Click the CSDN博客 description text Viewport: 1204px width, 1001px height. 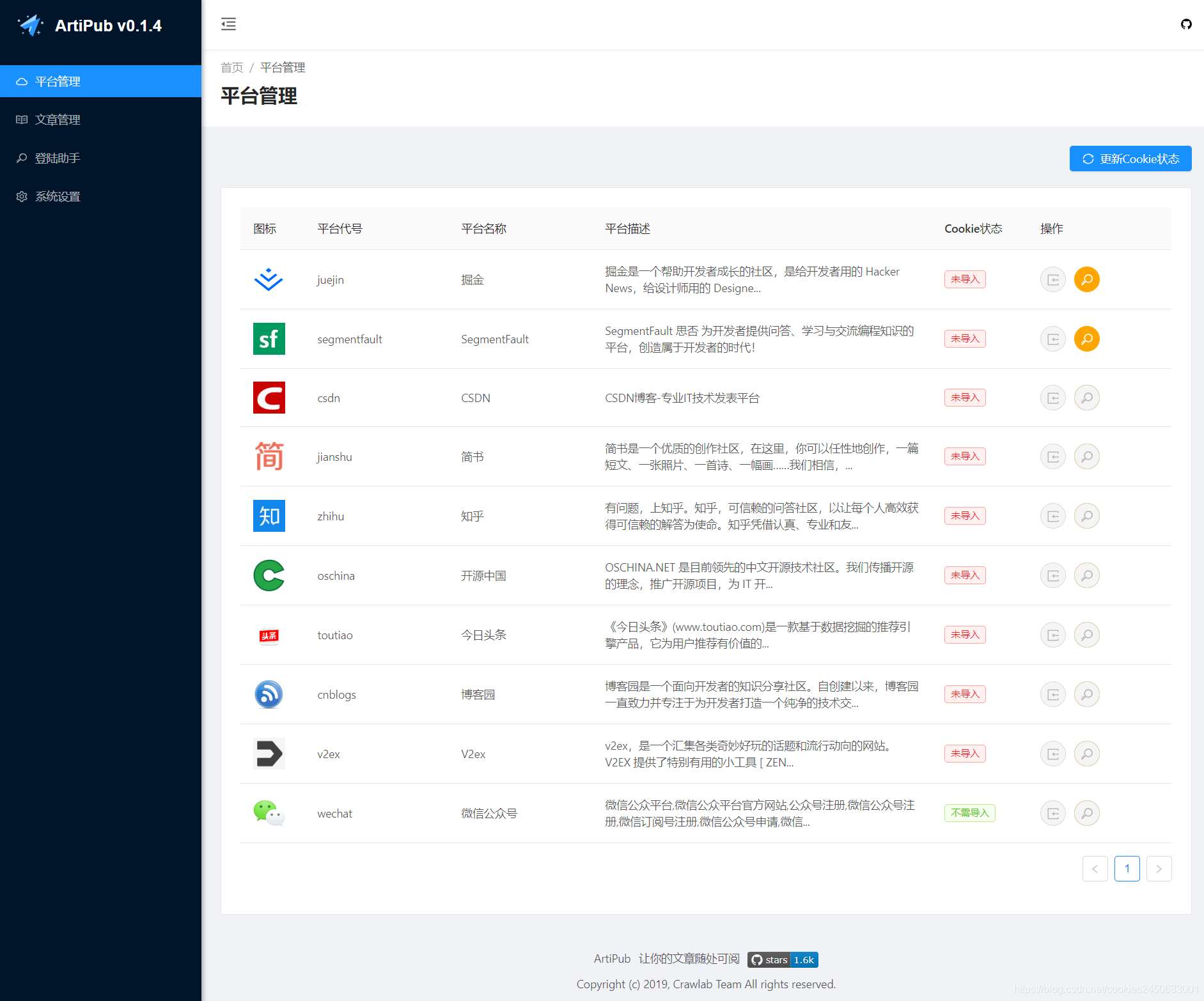click(x=682, y=398)
